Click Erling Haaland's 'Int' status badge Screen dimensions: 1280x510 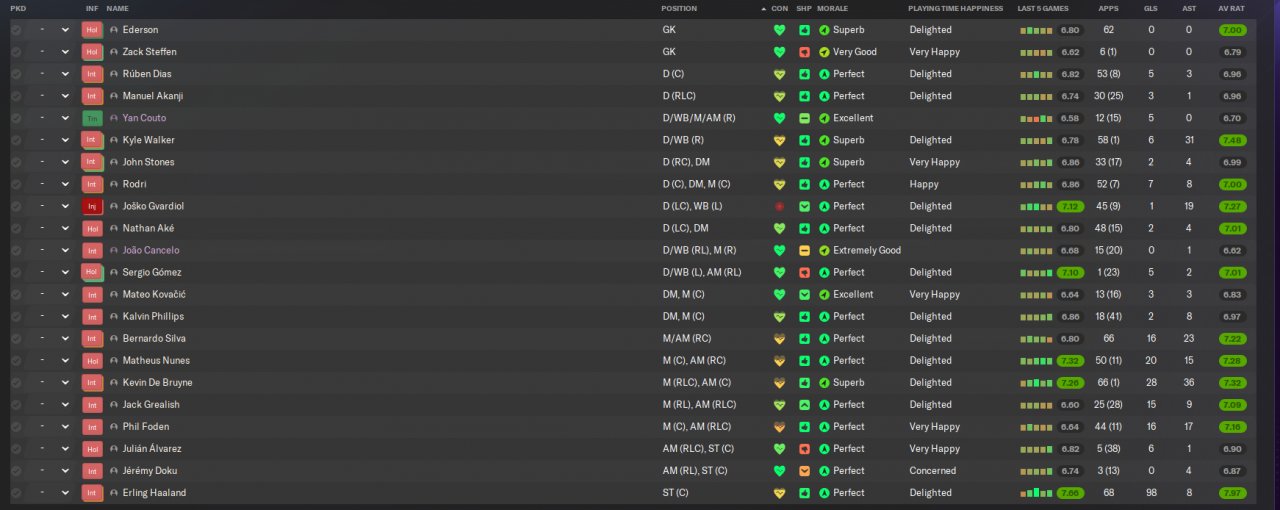coord(92,493)
